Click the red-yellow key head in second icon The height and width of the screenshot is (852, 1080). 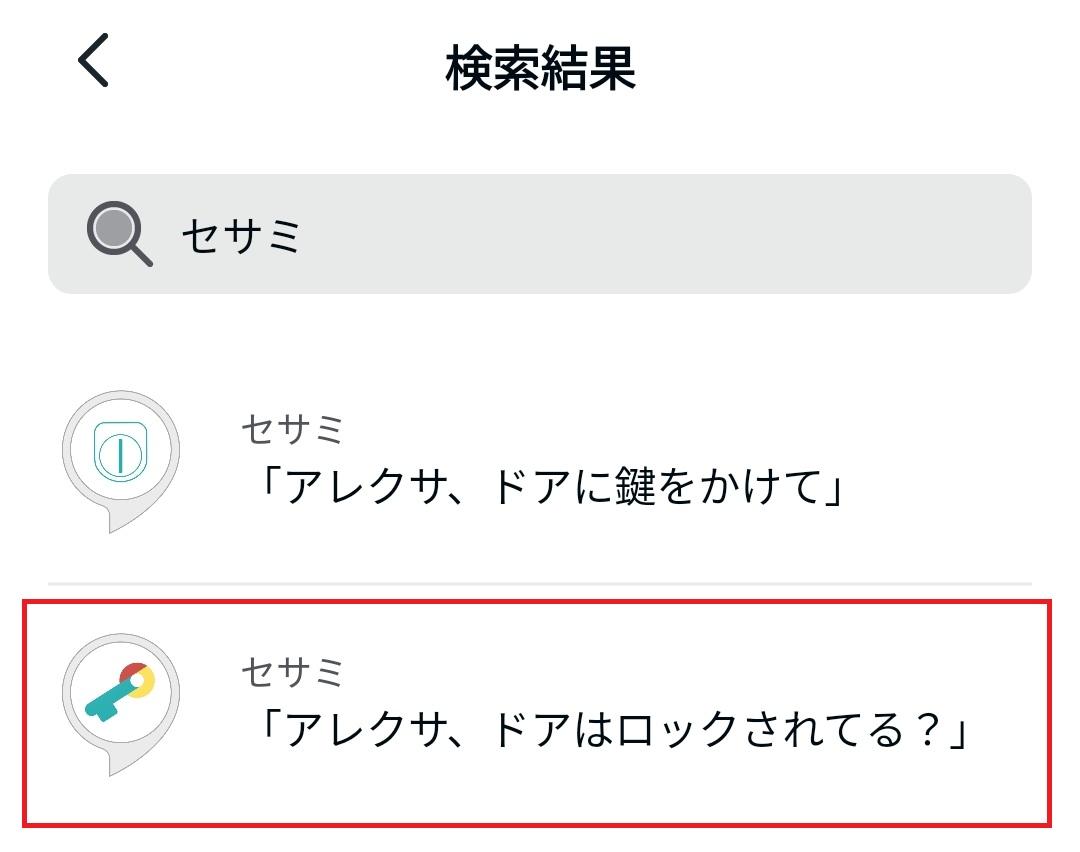[x=140, y=680]
